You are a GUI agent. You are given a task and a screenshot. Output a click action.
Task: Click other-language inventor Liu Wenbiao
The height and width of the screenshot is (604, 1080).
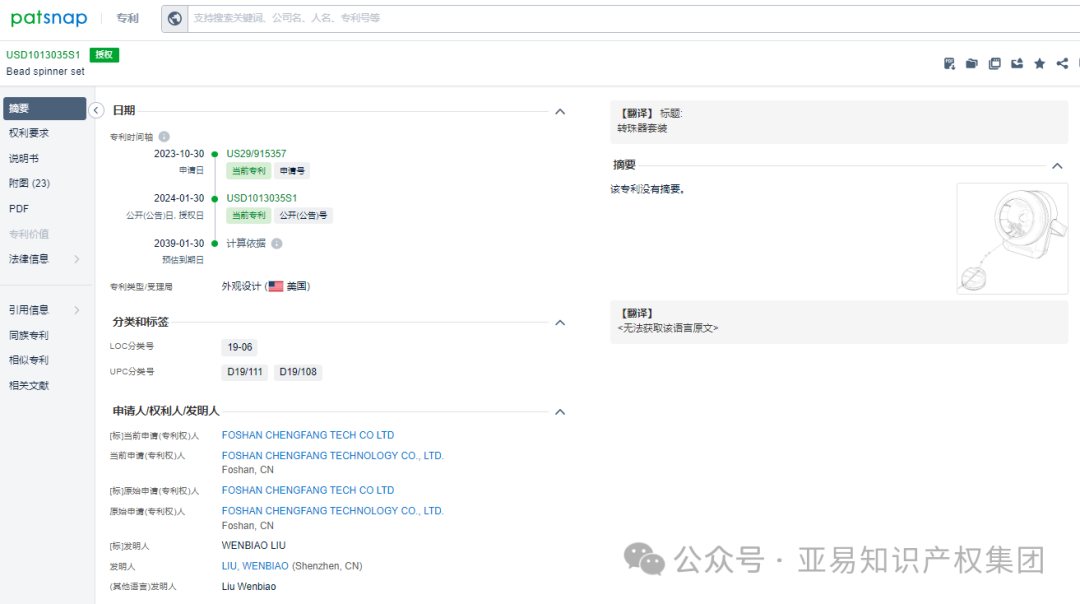(x=249, y=587)
